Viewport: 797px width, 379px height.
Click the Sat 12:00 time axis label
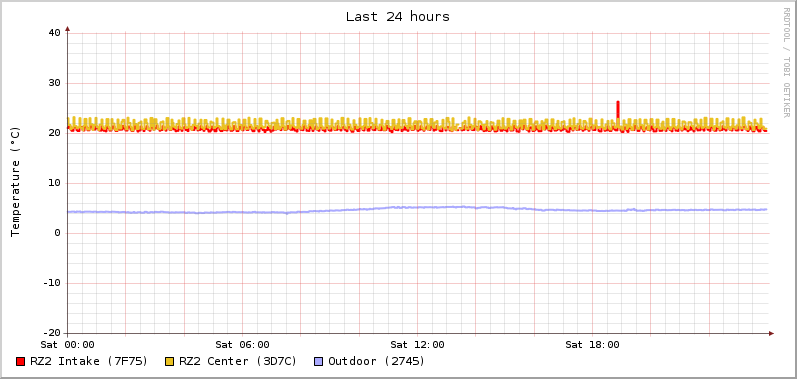pos(417,345)
